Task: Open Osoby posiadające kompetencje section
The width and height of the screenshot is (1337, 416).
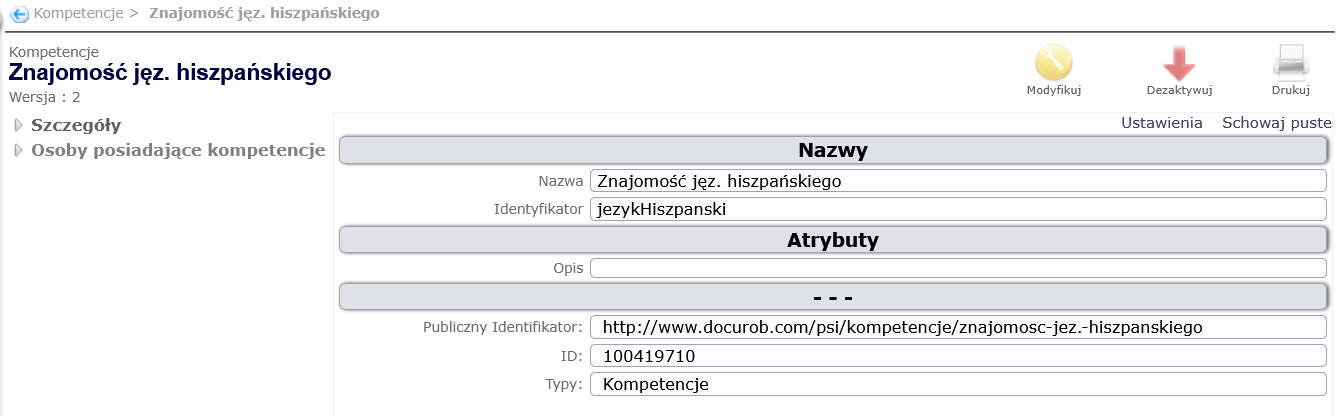Action: tap(178, 151)
